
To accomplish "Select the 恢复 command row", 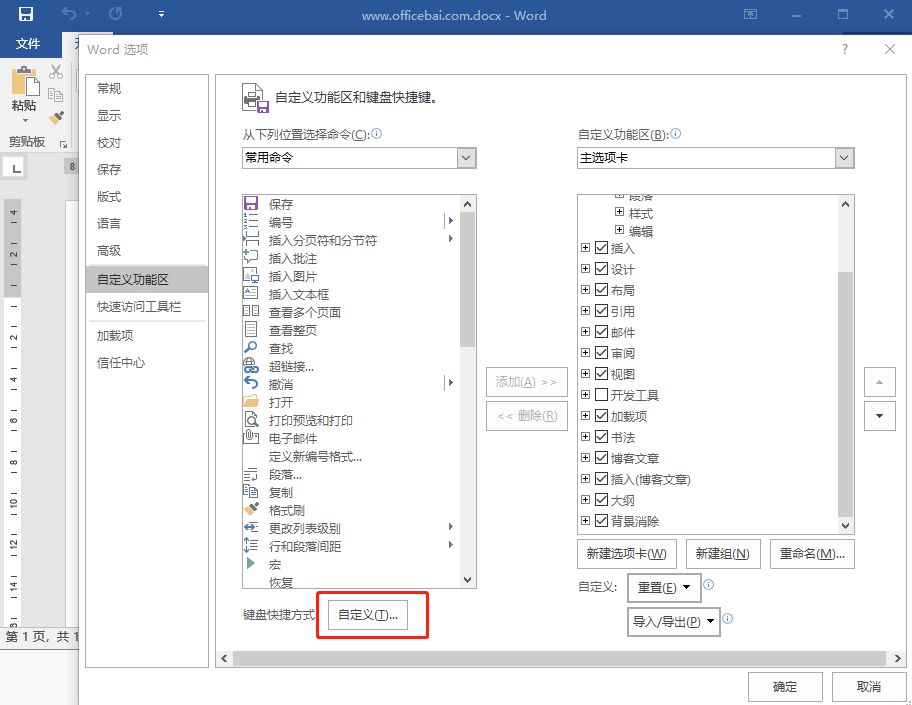I will pyautogui.click(x=351, y=582).
